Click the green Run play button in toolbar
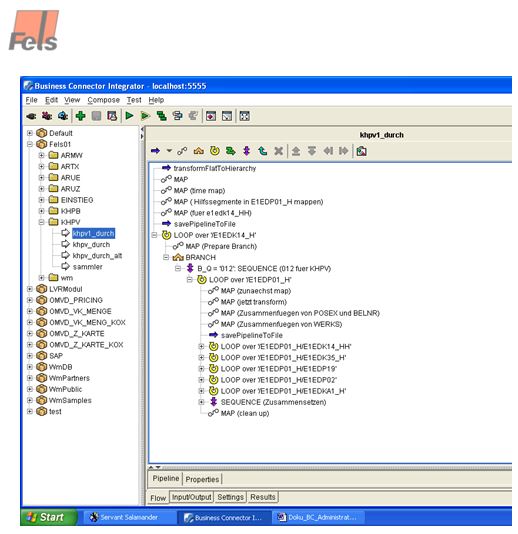Screen dimensions: 518x534 [129, 116]
